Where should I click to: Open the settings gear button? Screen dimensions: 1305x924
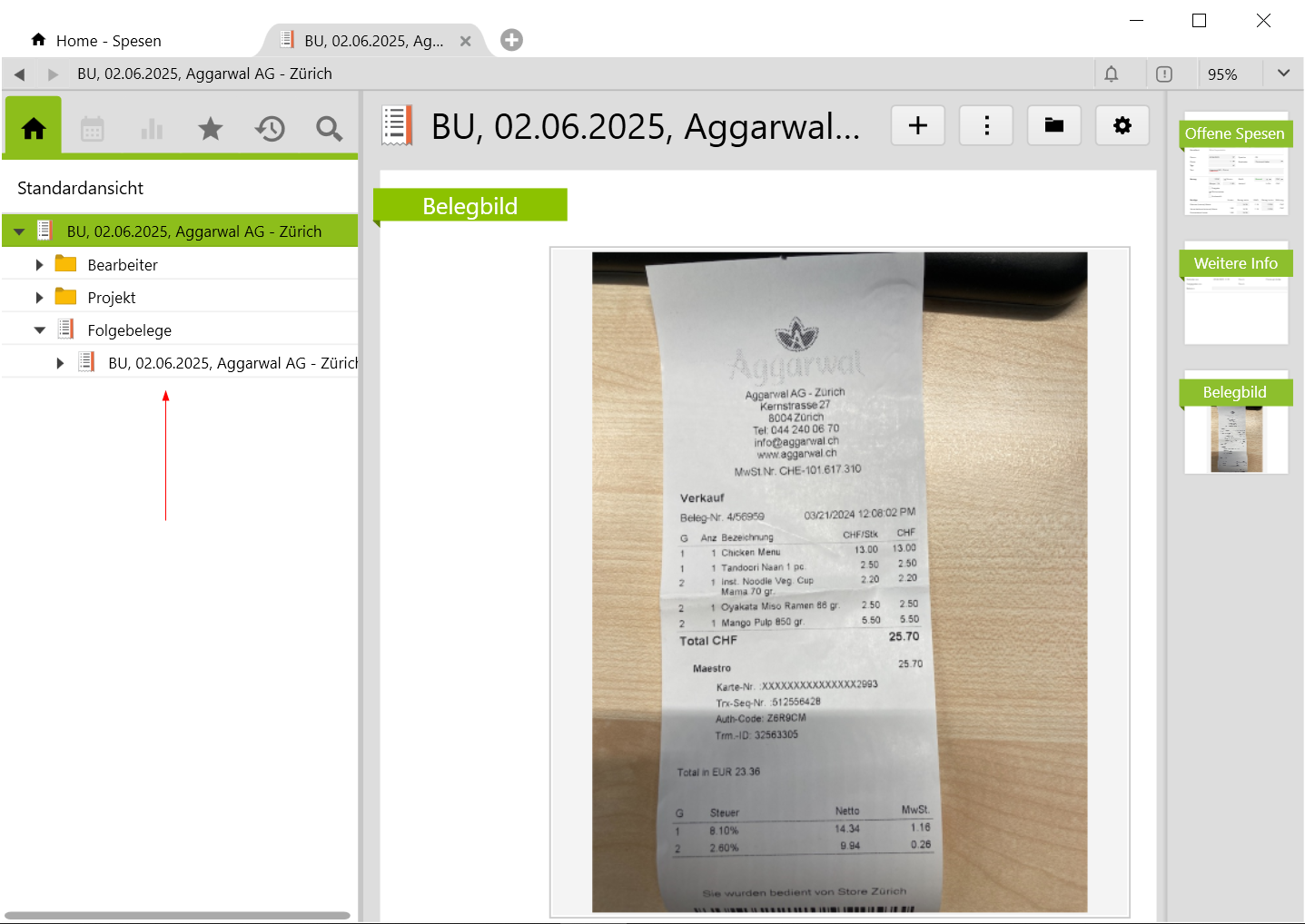point(1122,125)
